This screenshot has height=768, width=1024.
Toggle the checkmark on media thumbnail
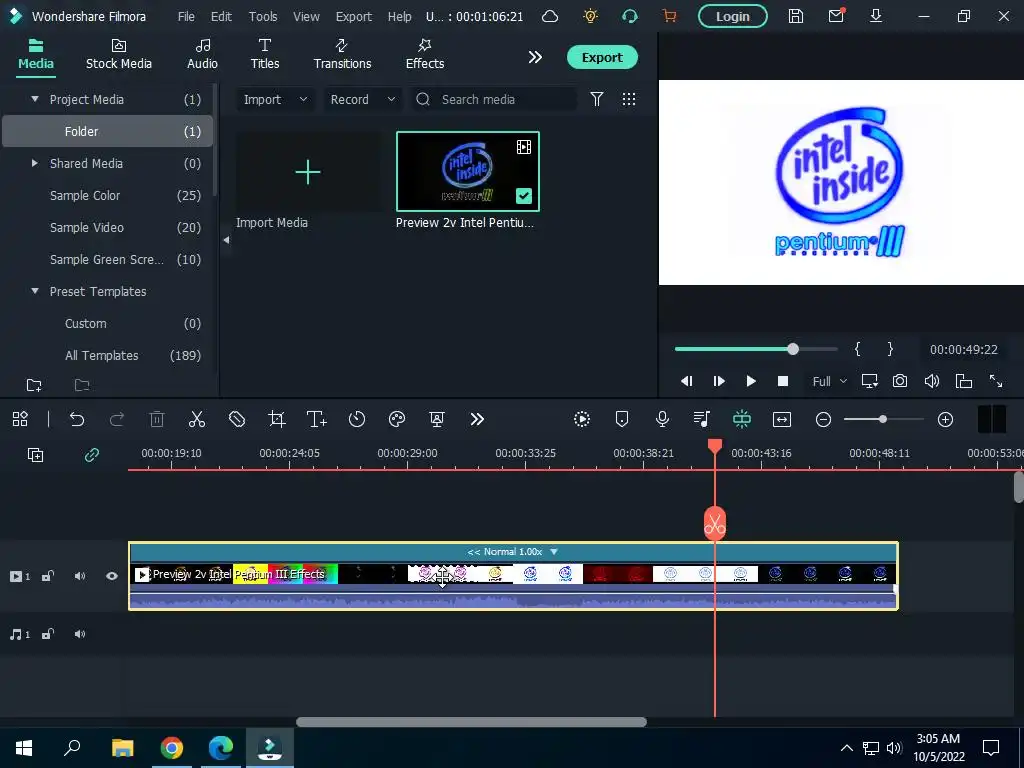[x=524, y=196]
